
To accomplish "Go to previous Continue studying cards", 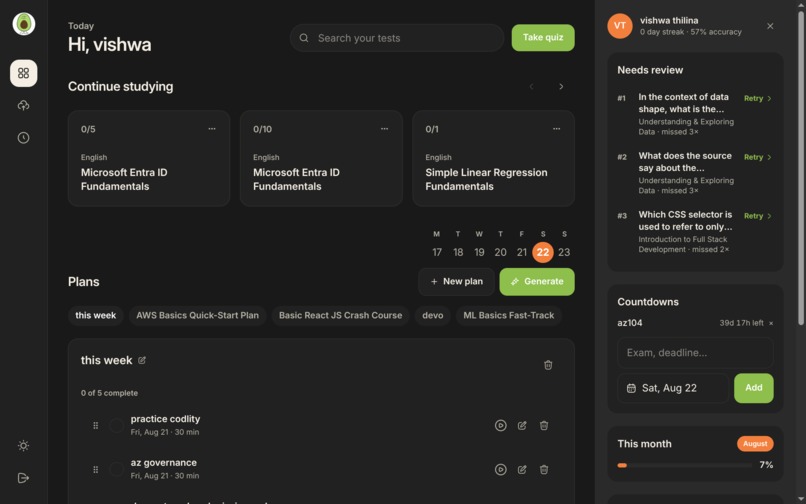I will [532, 86].
